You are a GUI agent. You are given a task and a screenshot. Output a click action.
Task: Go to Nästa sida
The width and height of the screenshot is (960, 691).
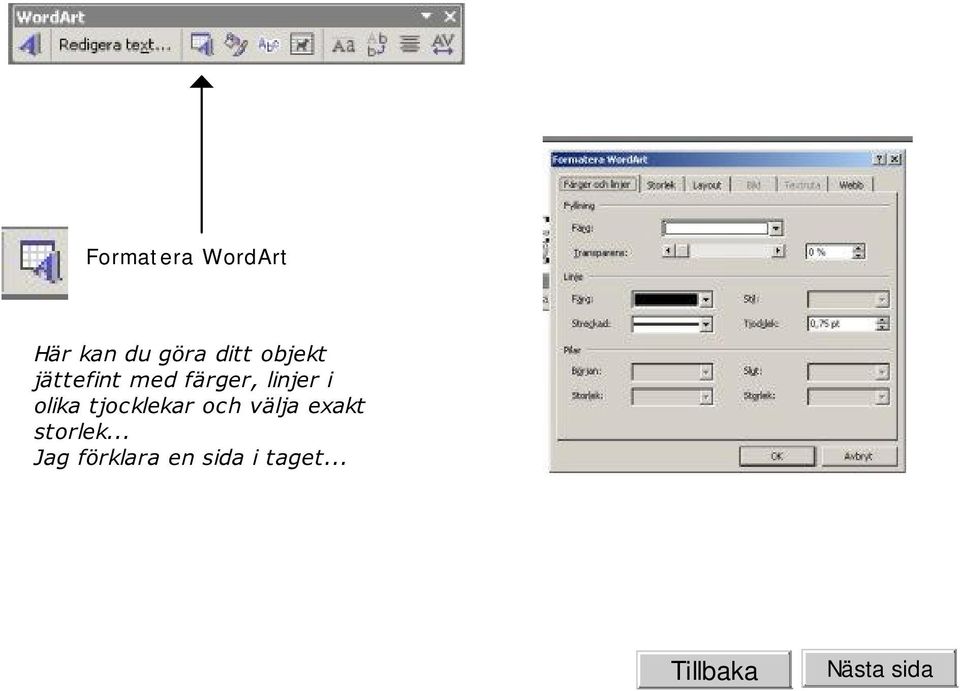[879, 668]
